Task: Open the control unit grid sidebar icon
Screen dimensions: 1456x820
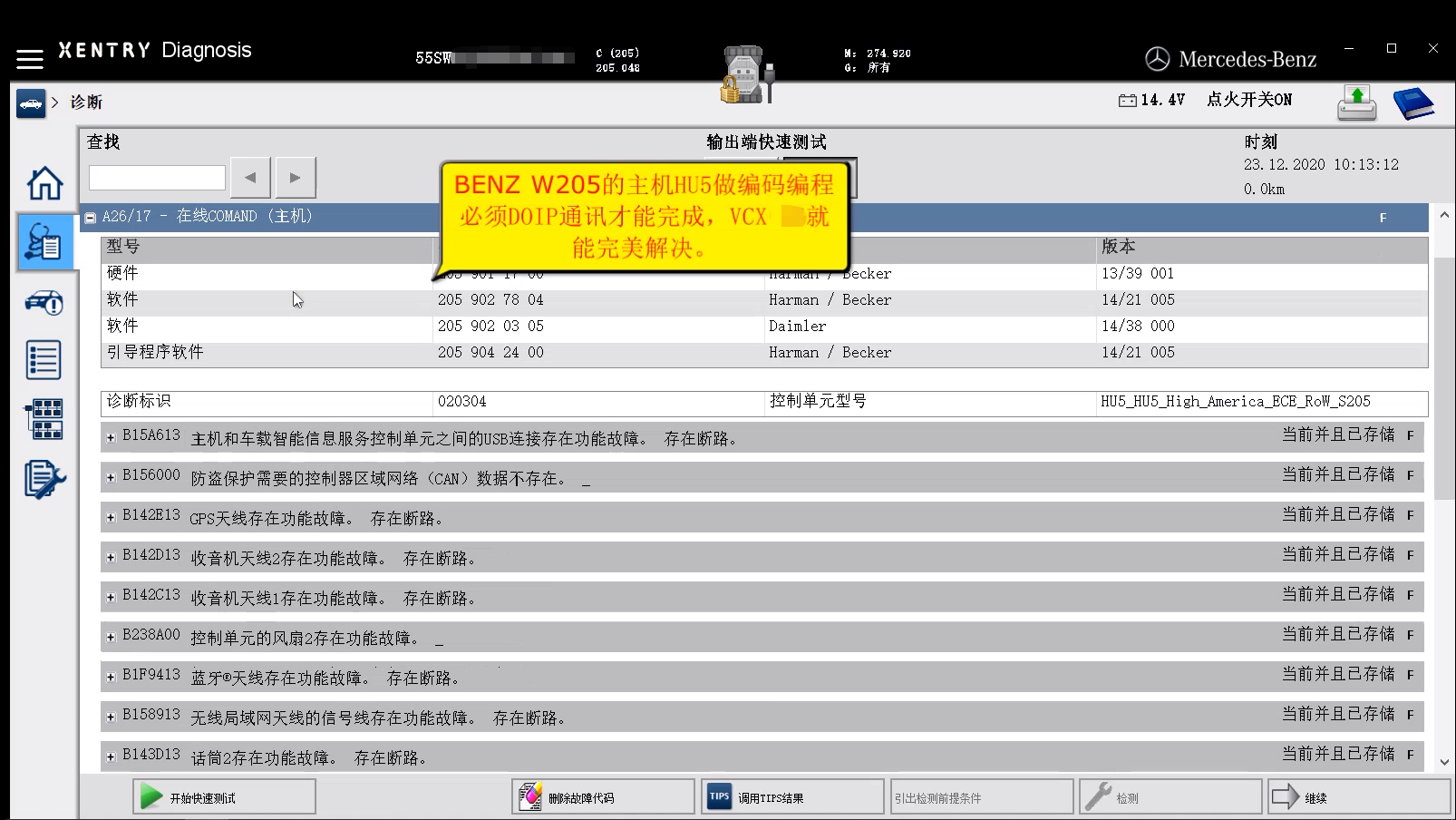Action: (44, 420)
